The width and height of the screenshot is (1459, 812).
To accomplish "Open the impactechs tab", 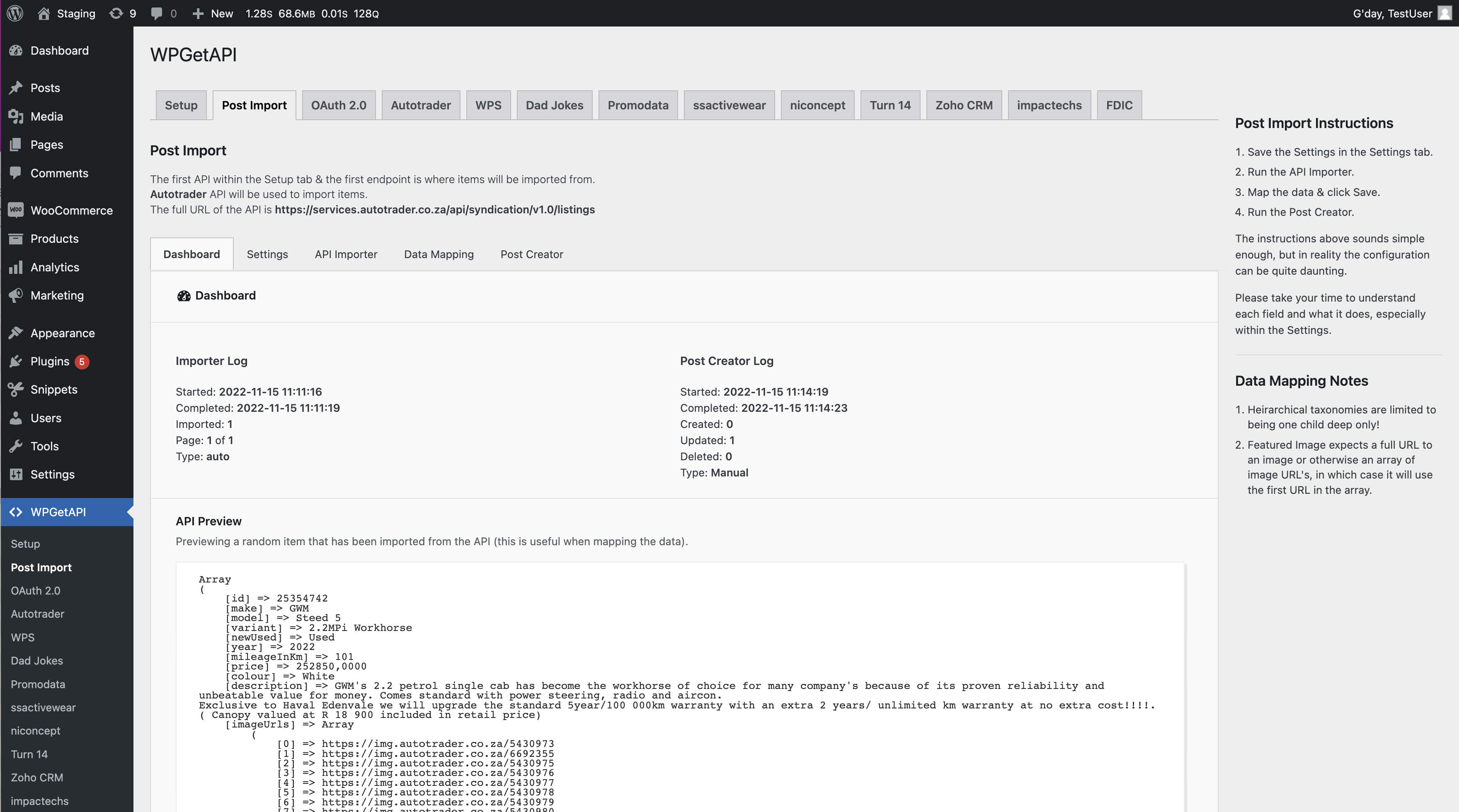I will 1049,105.
